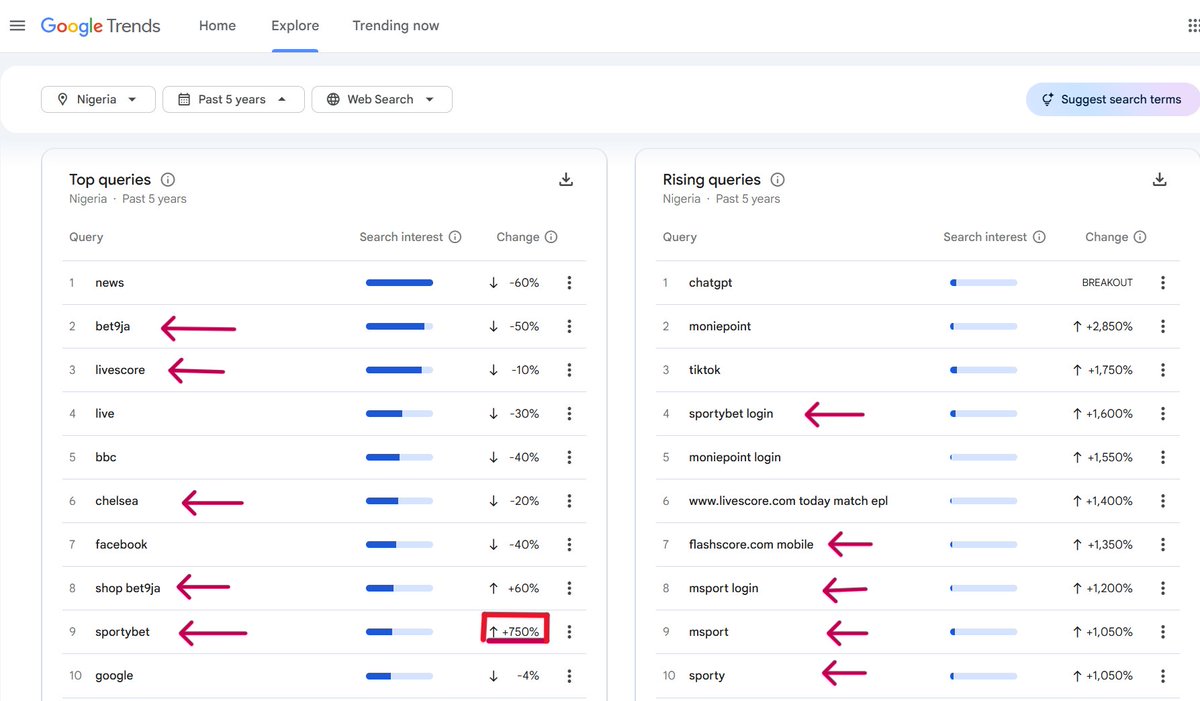Open the Nigeria location dropdown
The width and height of the screenshot is (1200, 701).
[98, 99]
